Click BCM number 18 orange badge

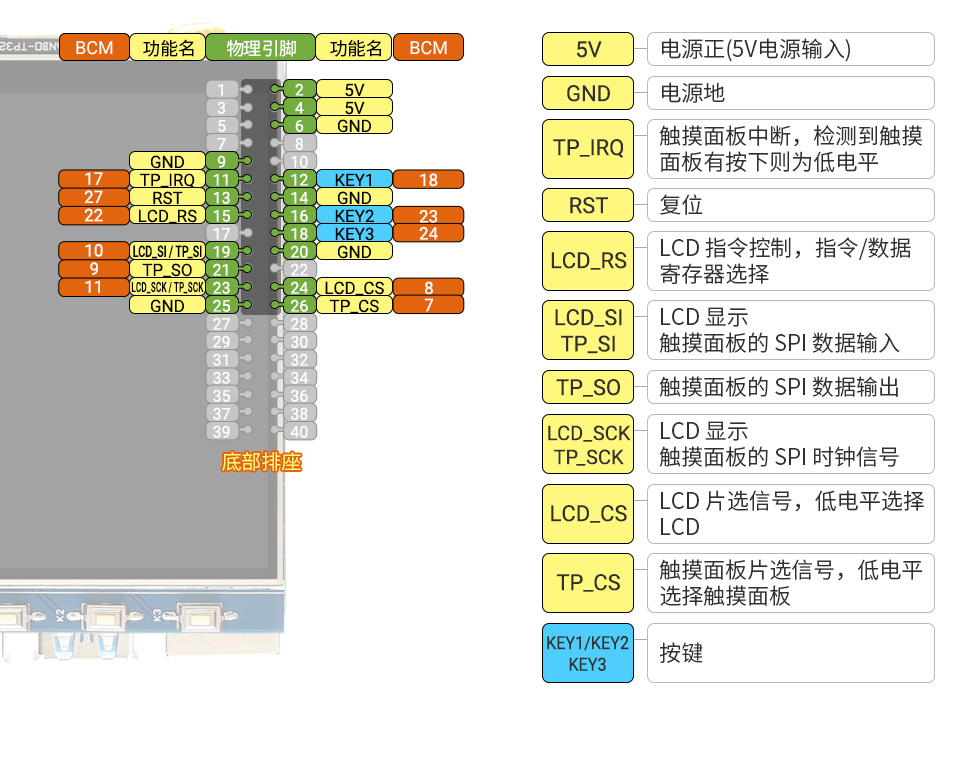[x=428, y=180]
